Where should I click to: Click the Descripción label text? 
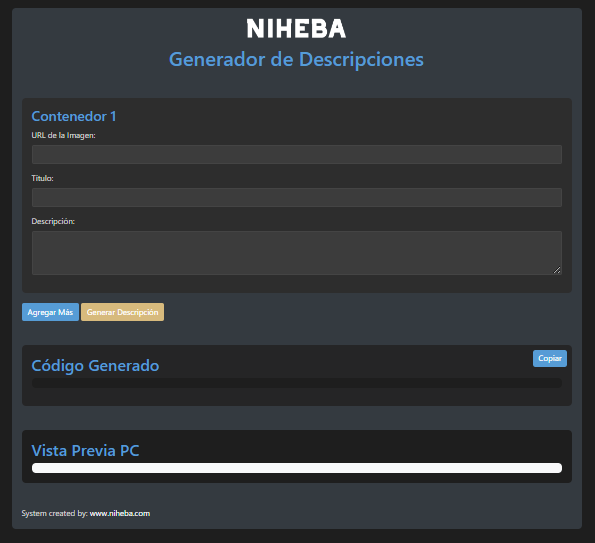click(53, 221)
